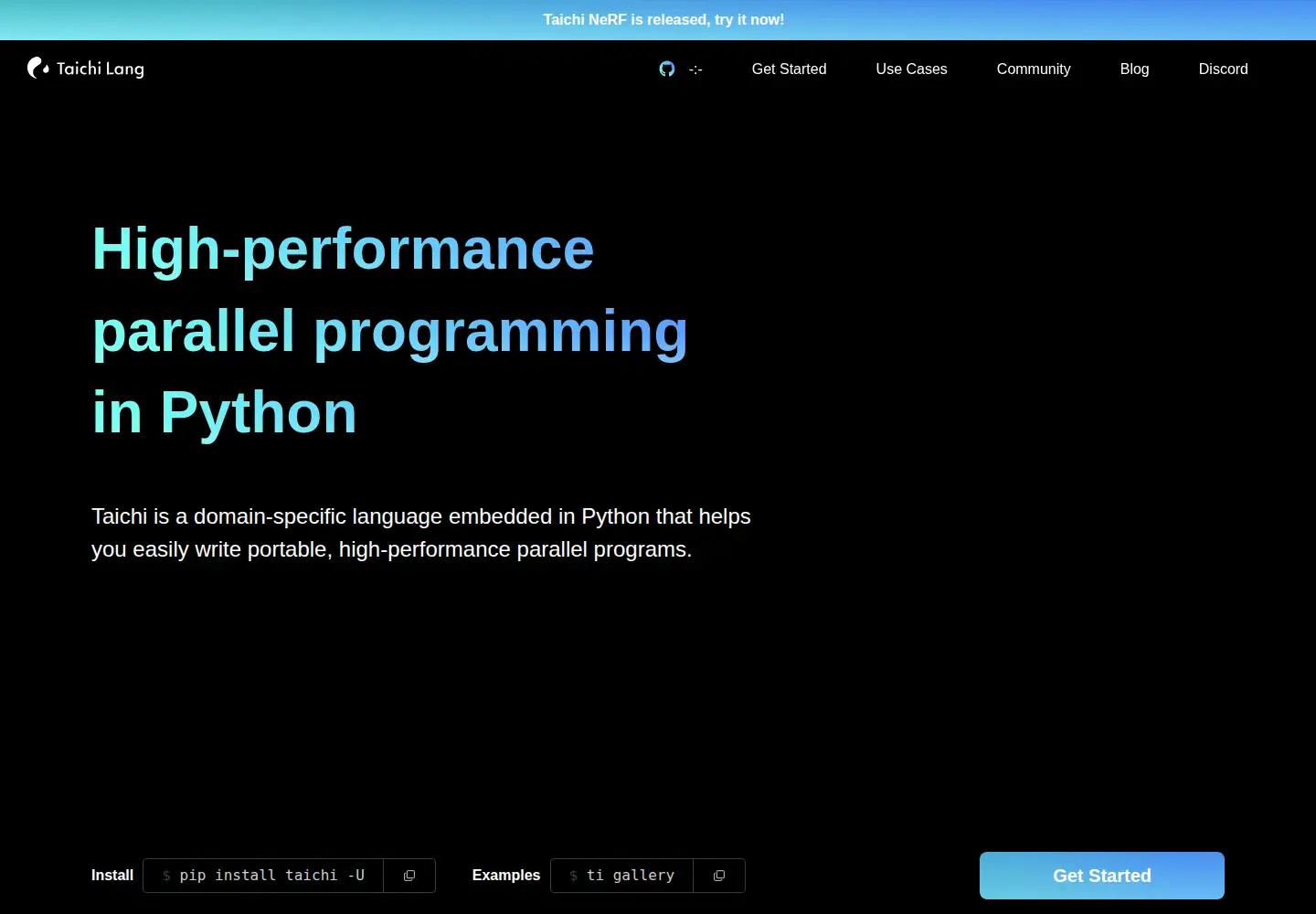Open the GitHub repository icon
The image size is (1316, 914).
(x=667, y=69)
